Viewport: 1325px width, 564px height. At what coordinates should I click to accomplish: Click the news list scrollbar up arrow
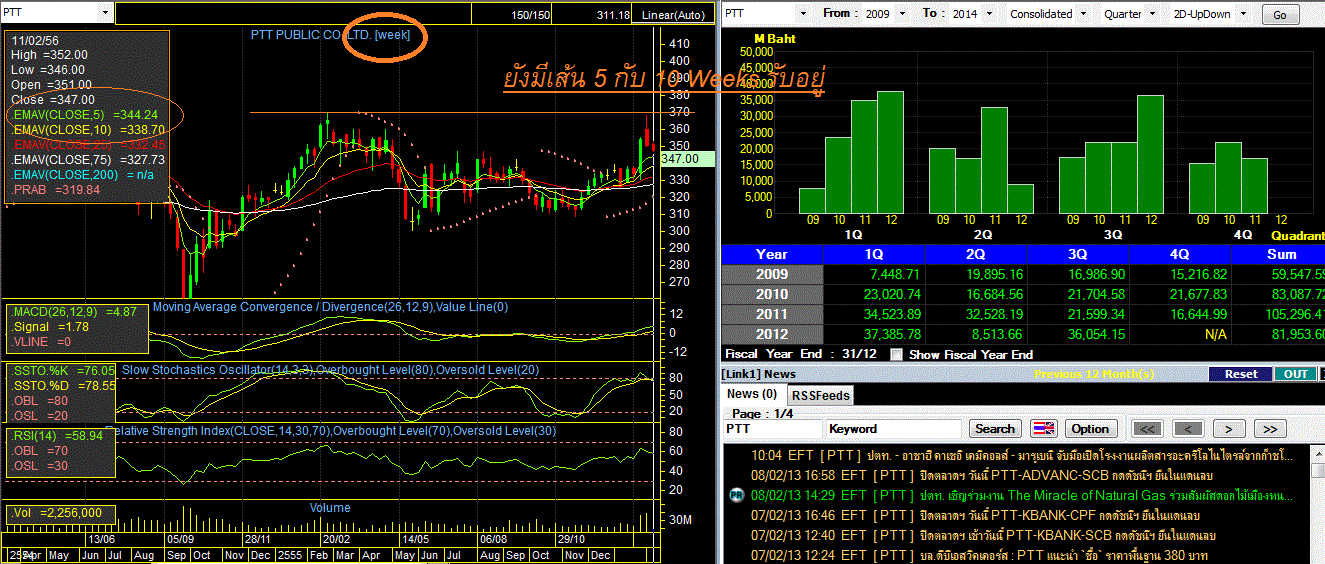(1316, 452)
